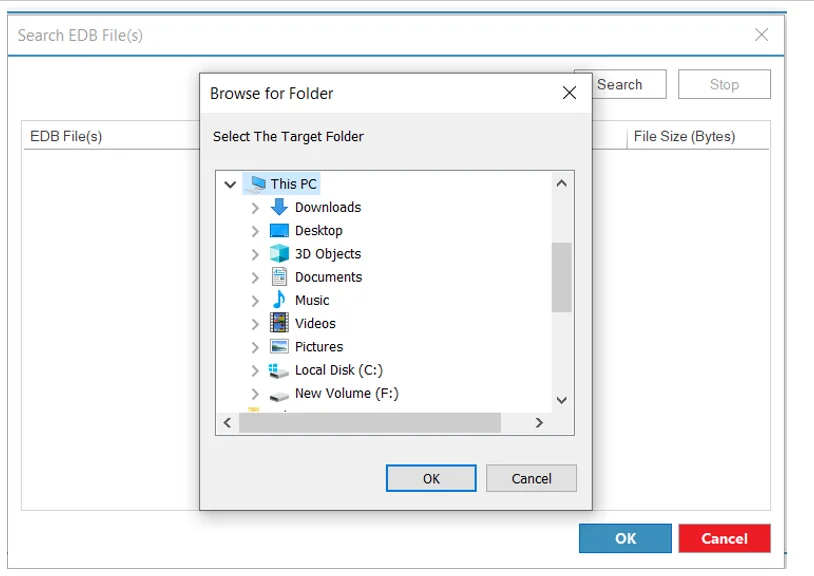Viewport: 814px width, 576px height.
Task: Expand the Local Disk (C:) node
Action: pyautogui.click(x=255, y=371)
